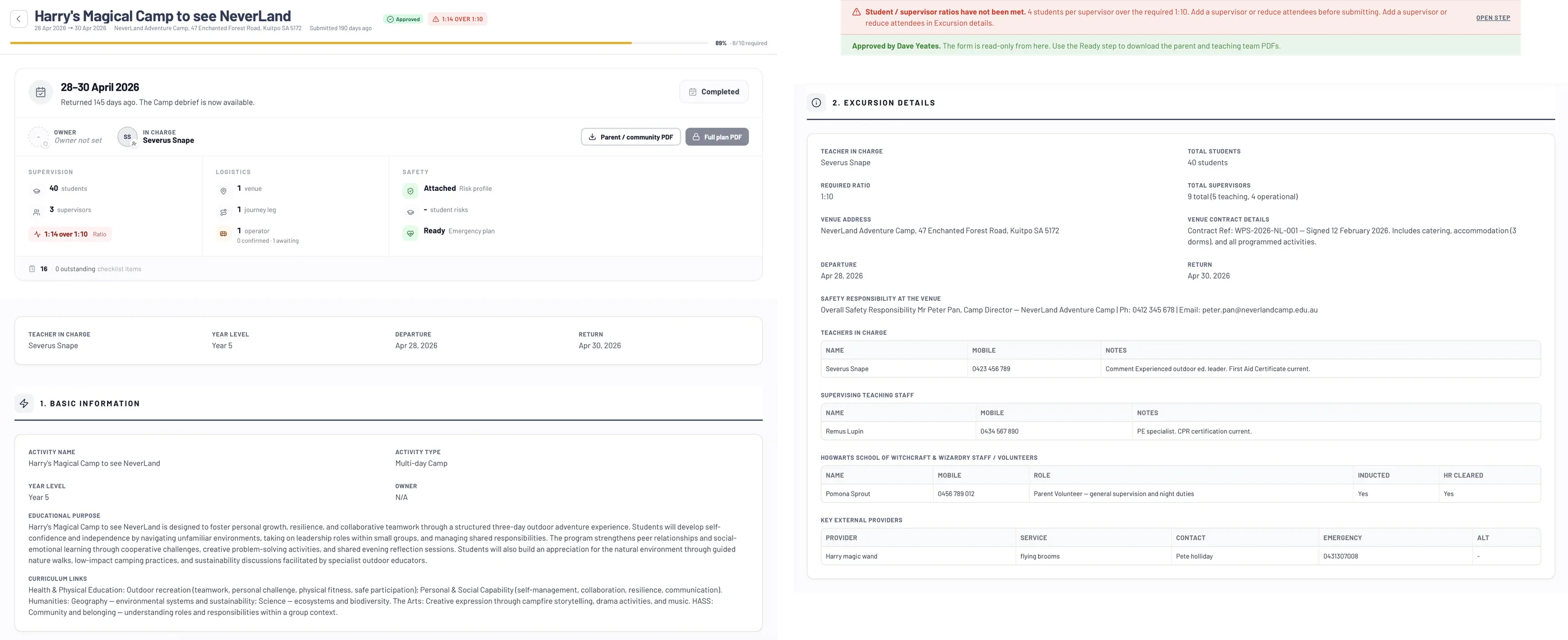The height and width of the screenshot is (640, 1568).
Task: Open the OPEN STEP link in the warning banner
Action: click(x=1493, y=18)
